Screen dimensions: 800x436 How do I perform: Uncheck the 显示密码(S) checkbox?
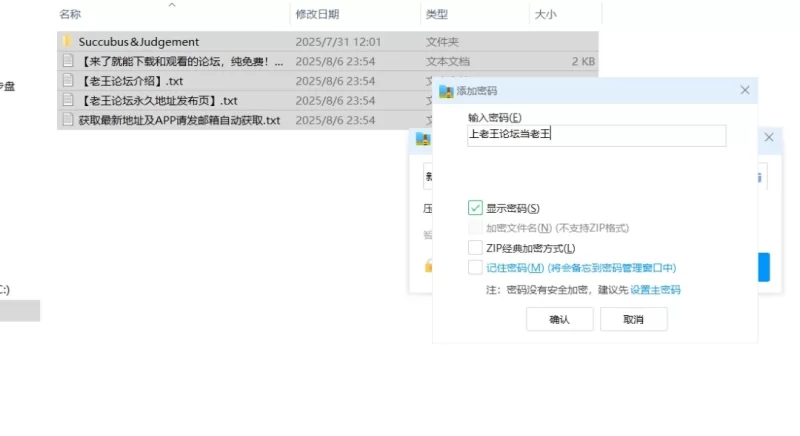(x=475, y=208)
